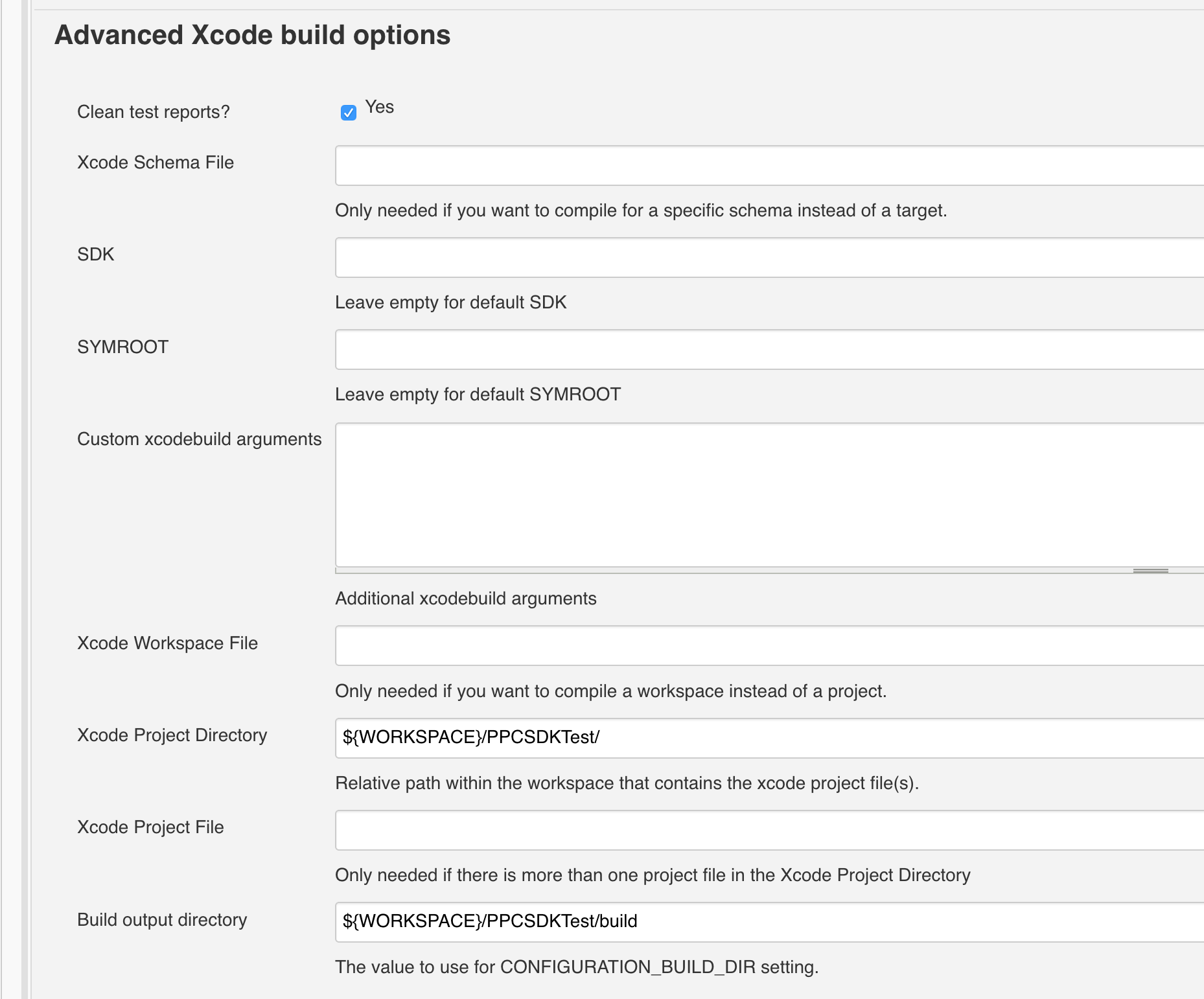Image resolution: width=1204 pixels, height=999 pixels.
Task: Focus the Xcode Schema File input field
Action: [x=768, y=166]
